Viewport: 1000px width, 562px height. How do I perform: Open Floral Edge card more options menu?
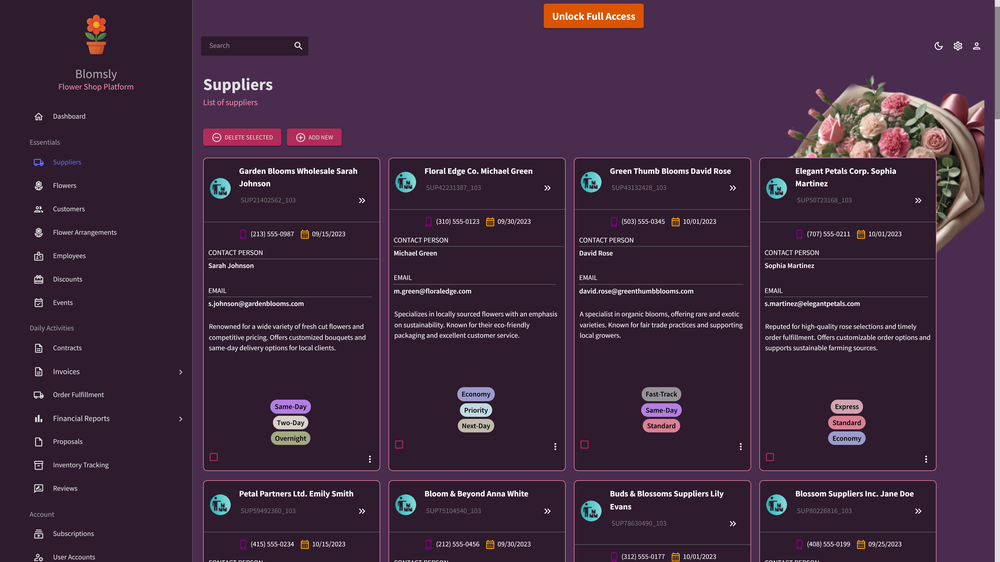pos(555,447)
